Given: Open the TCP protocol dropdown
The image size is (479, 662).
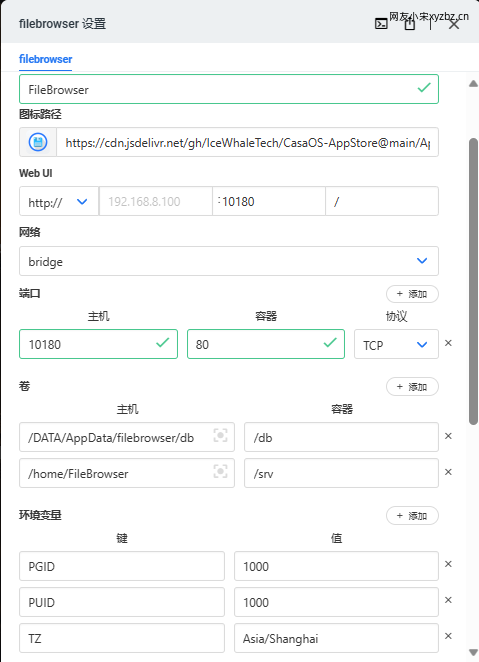Looking at the screenshot, I should [x=396, y=345].
